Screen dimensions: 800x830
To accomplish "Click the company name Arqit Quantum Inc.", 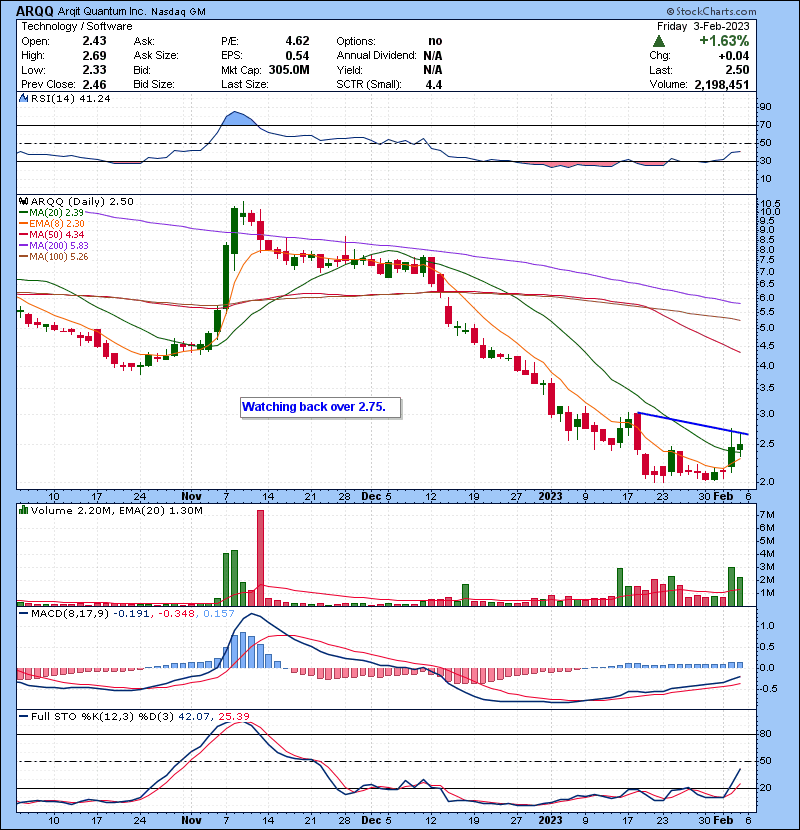I will [x=101, y=11].
